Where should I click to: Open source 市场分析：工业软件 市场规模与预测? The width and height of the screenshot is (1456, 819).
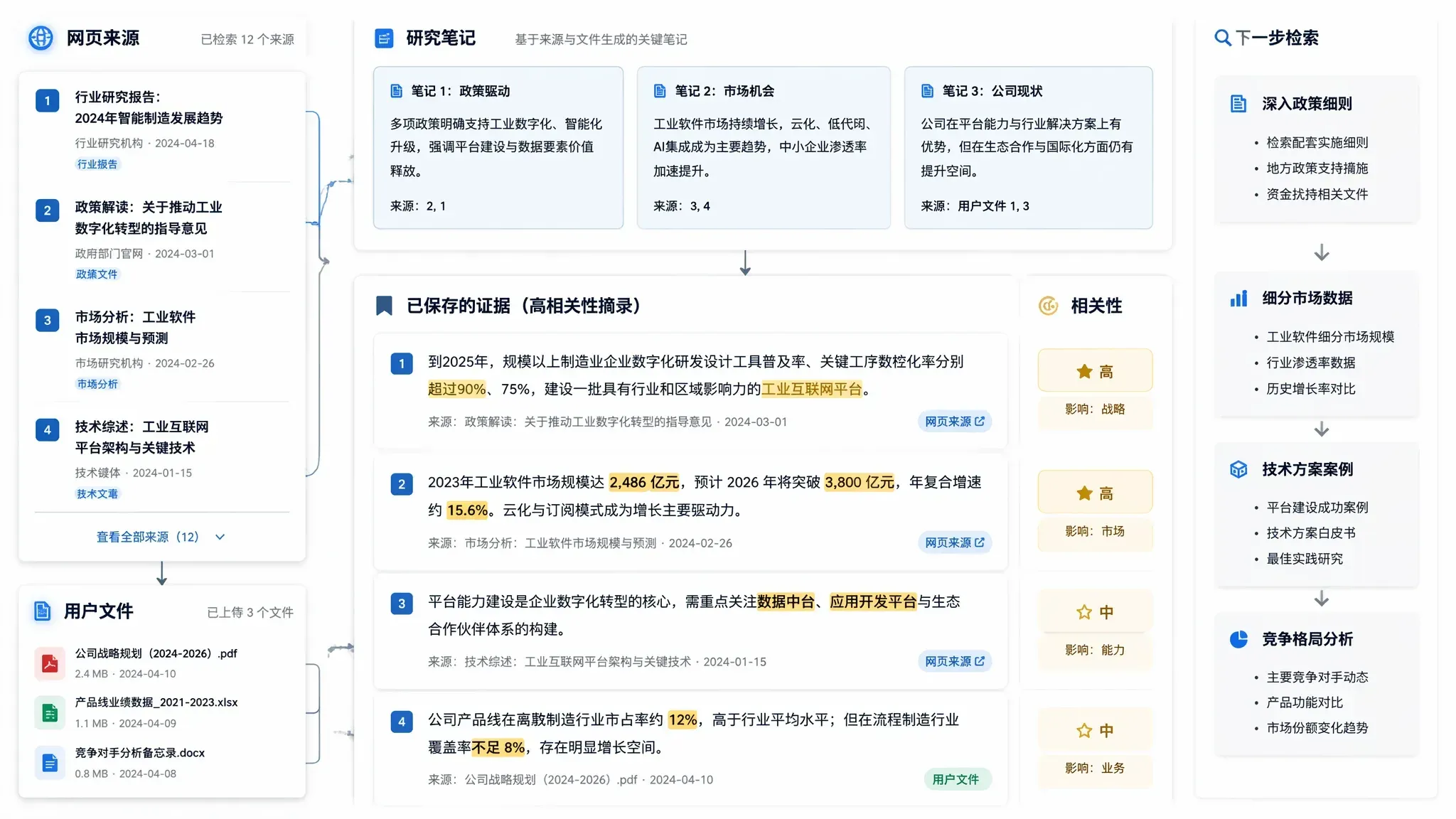pyautogui.click(x=135, y=328)
